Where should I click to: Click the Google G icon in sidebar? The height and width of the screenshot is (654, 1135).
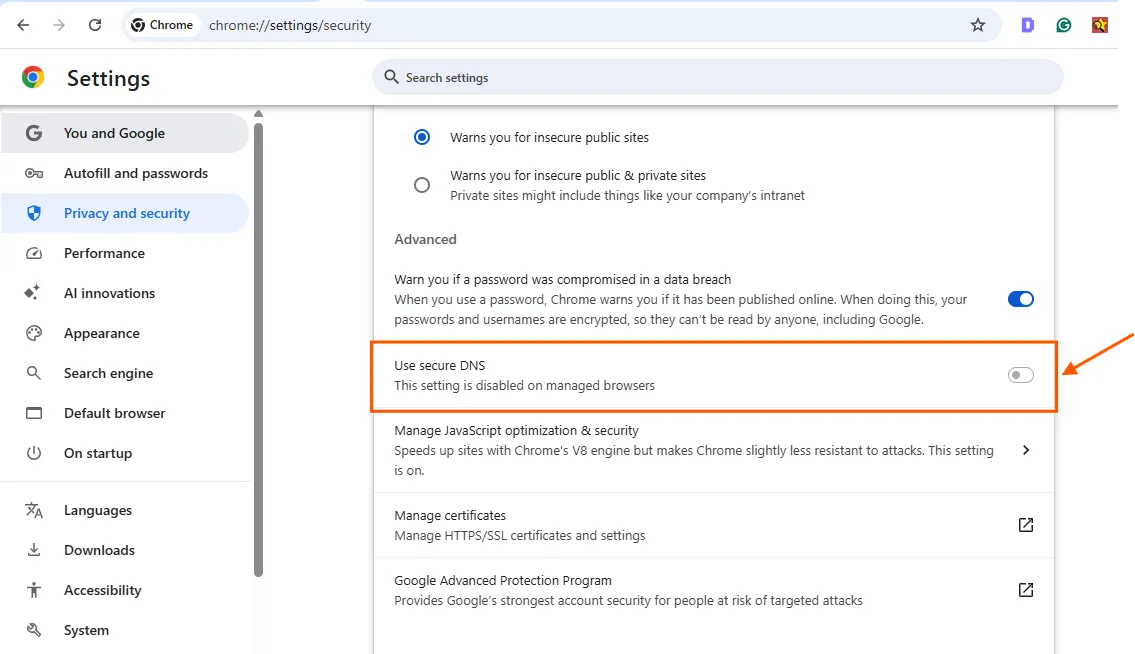pos(33,133)
